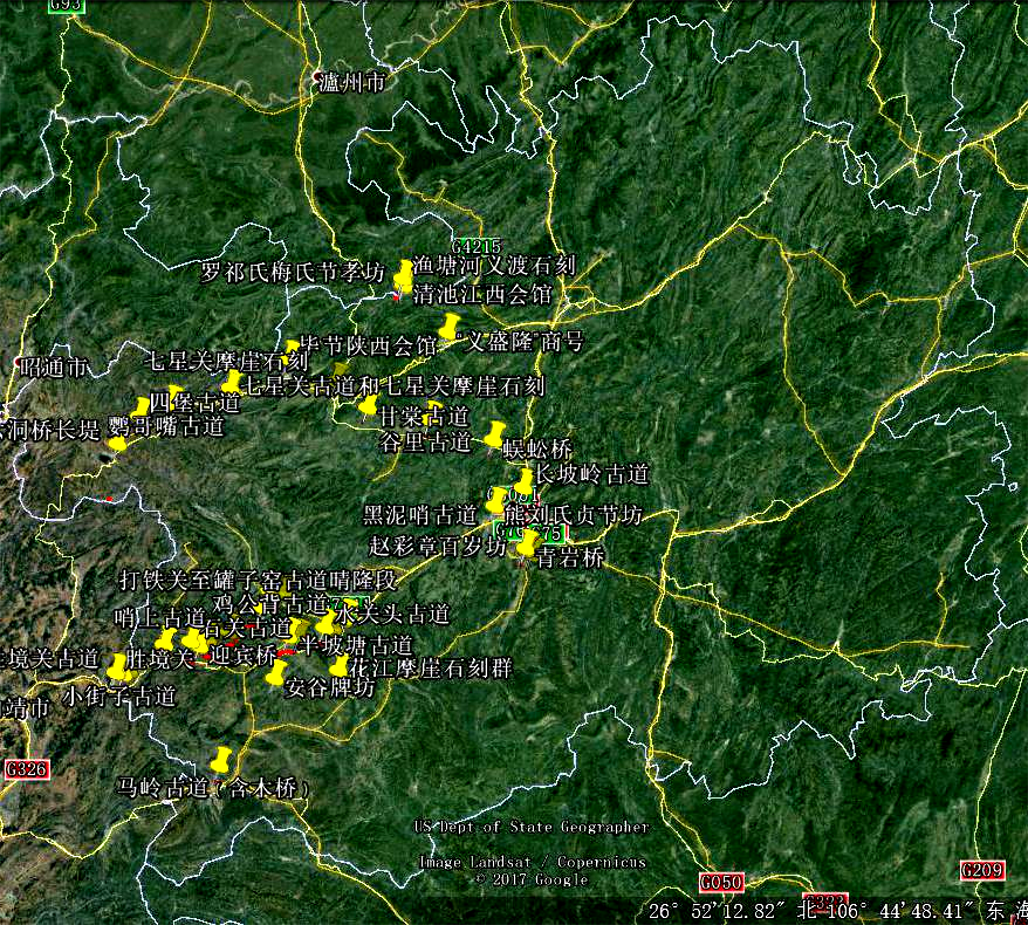Select the 花江摩崖石刻群 pushpin
The width and height of the screenshot is (1029, 926).
(x=340, y=666)
